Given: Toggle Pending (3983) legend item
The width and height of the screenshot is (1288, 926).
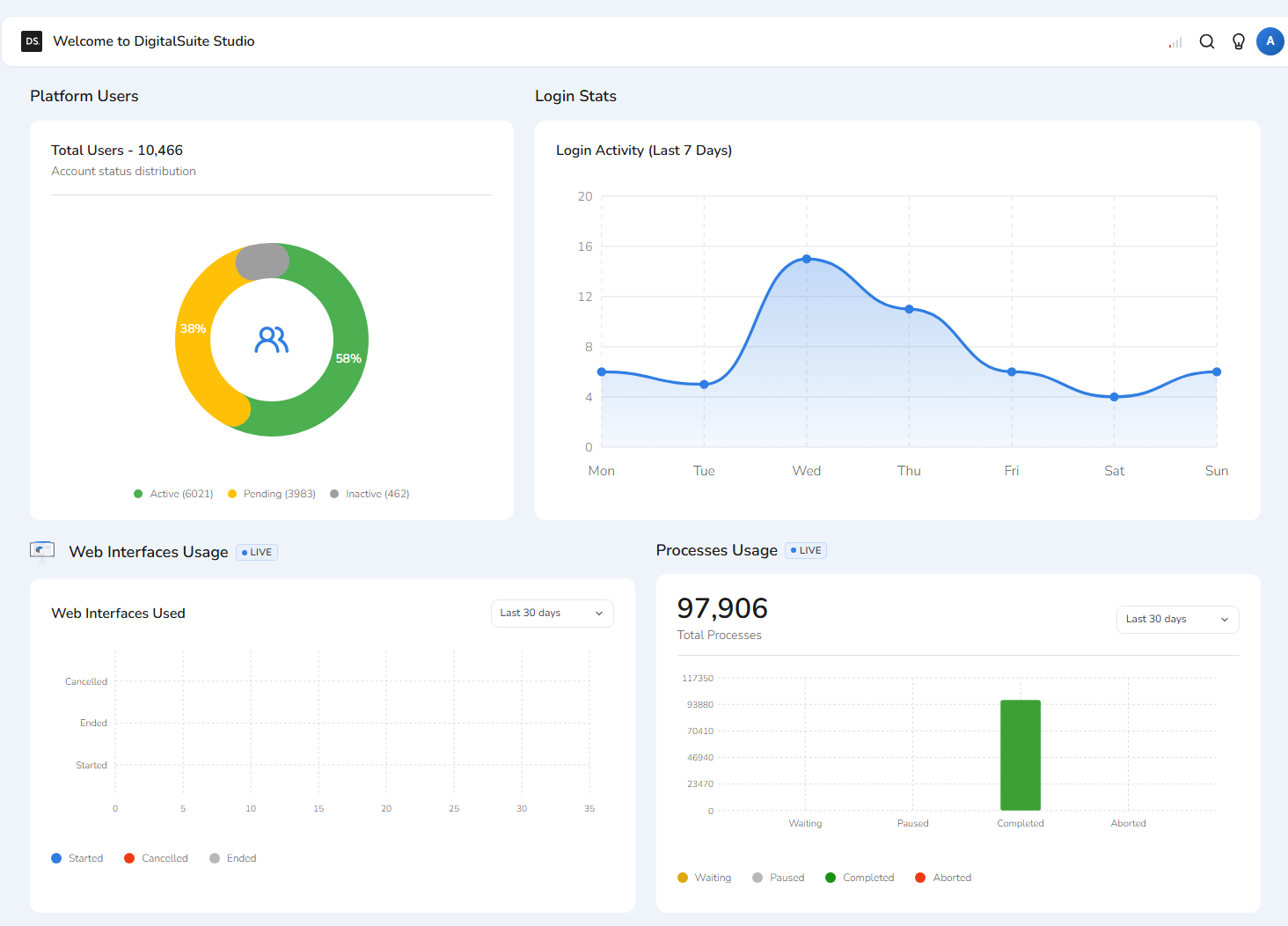Looking at the screenshot, I should tap(272, 494).
